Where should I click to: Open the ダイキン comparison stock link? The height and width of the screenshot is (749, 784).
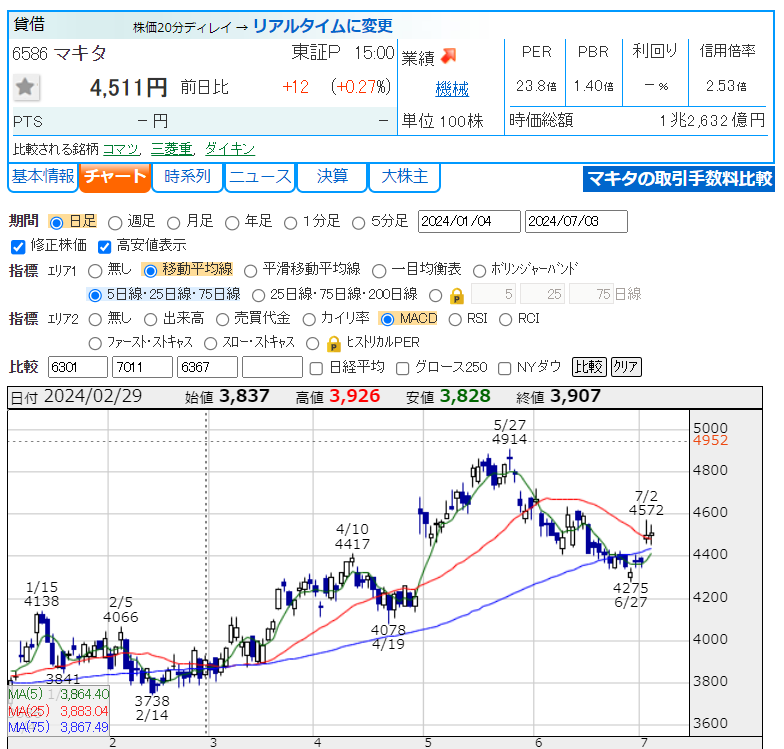[230, 149]
